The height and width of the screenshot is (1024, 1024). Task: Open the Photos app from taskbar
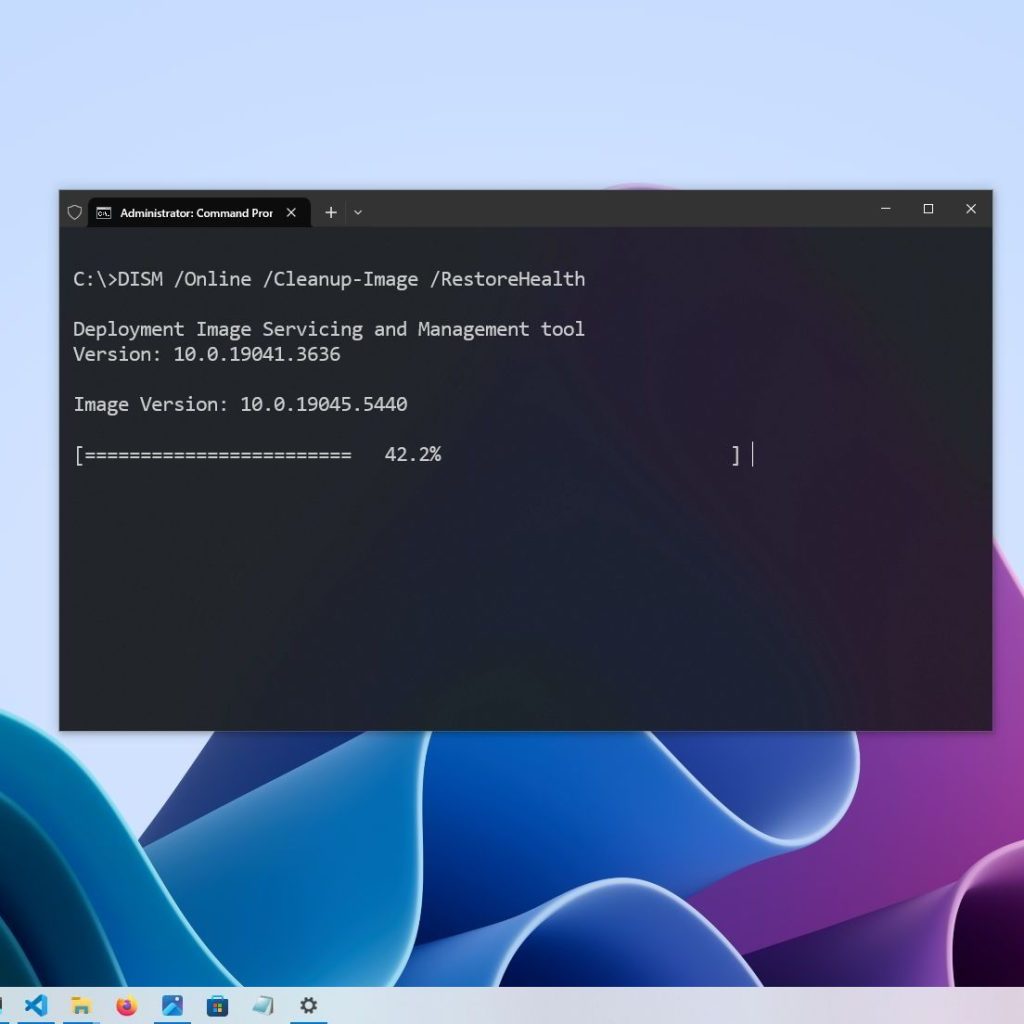point(172,1005)
